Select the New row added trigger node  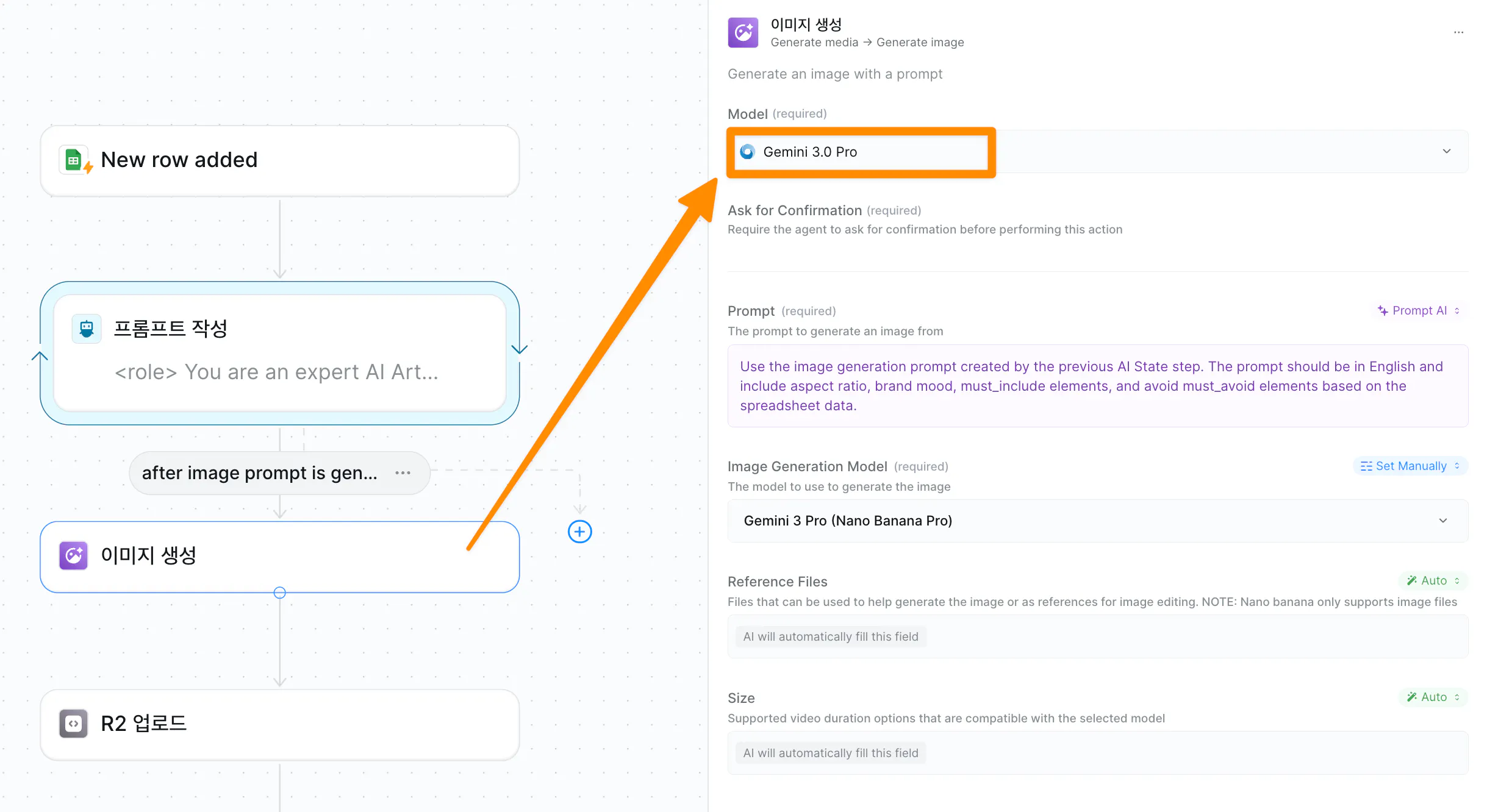click(x=280, y=161)
